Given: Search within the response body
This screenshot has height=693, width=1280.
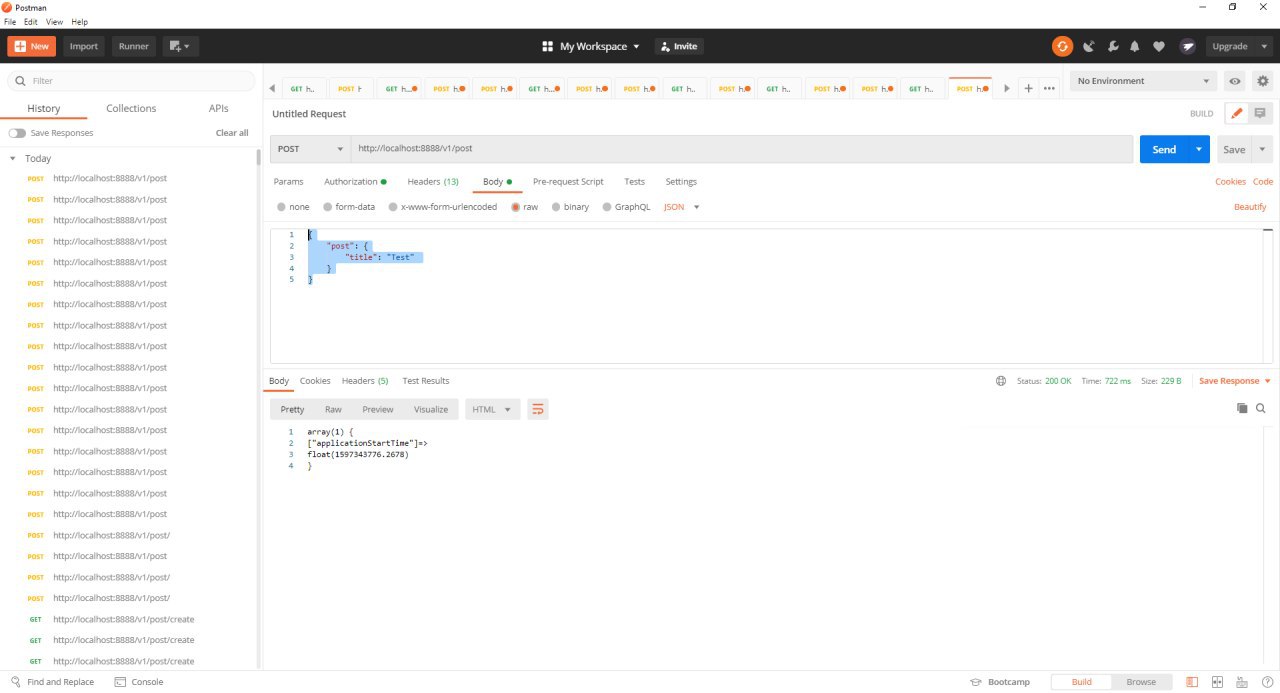Looking at the screenshot, I should point(1261,408).
